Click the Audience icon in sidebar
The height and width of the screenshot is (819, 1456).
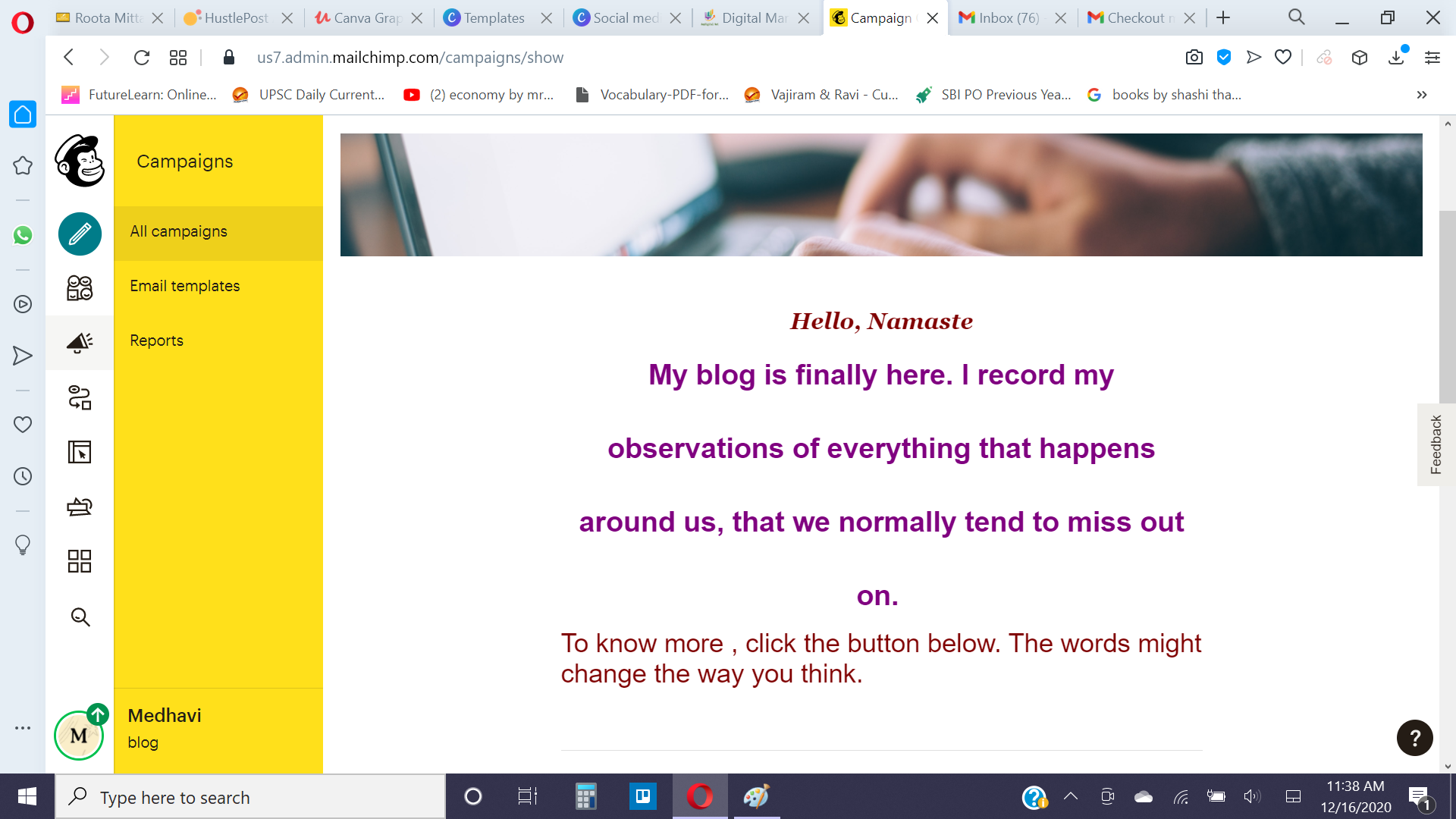click(x=79, y=288)
